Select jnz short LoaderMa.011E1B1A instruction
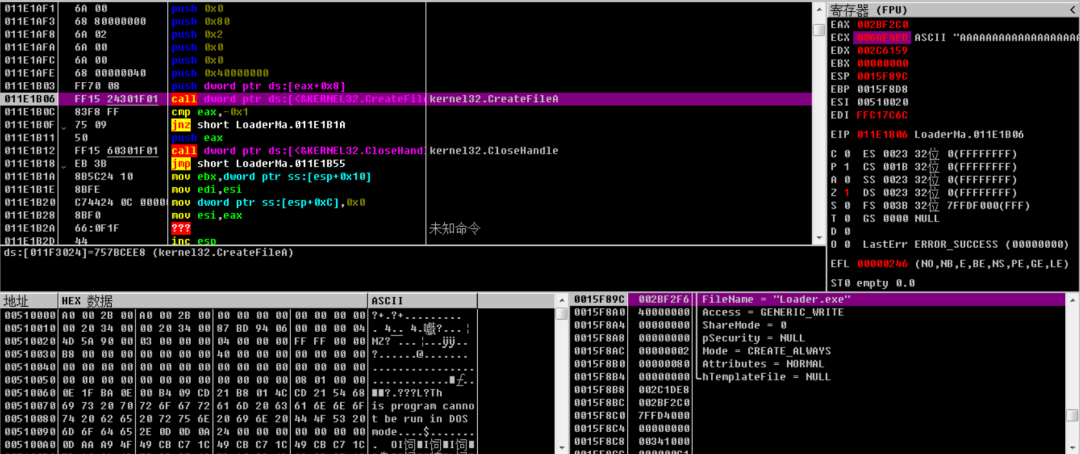 258,125
